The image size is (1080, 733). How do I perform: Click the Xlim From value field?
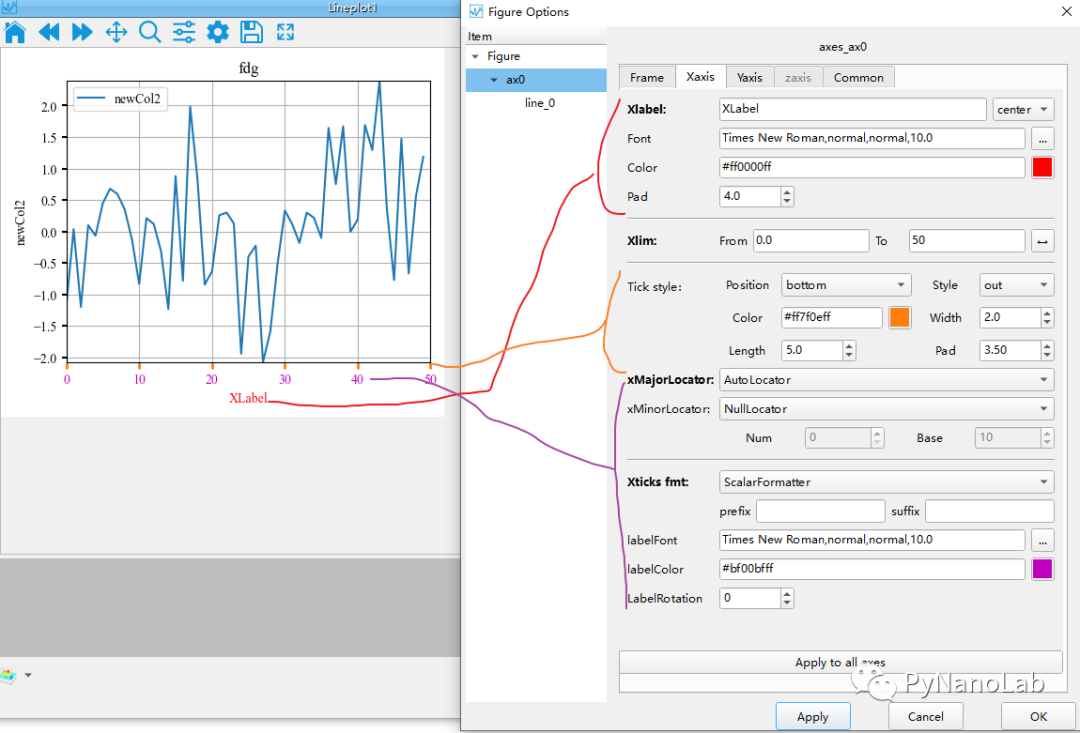tap(811, 240)
